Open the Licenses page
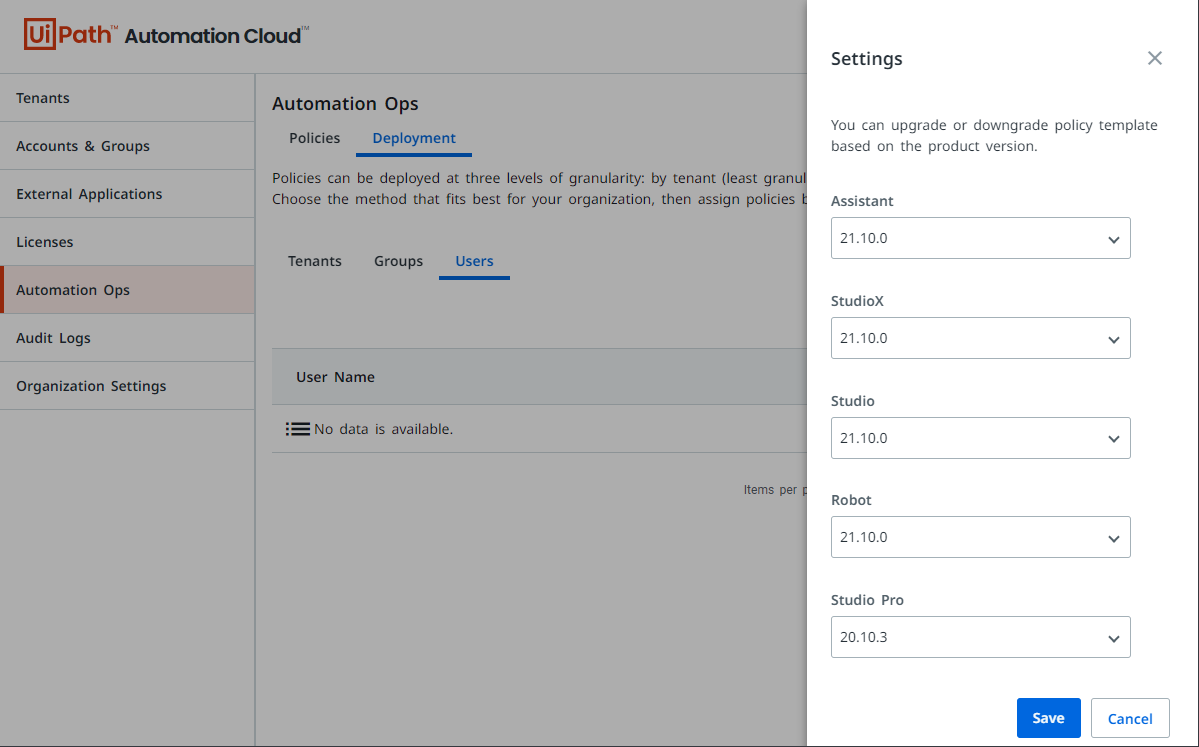The height and width of the screenshot is (747, 1199). tap(127, 242)
